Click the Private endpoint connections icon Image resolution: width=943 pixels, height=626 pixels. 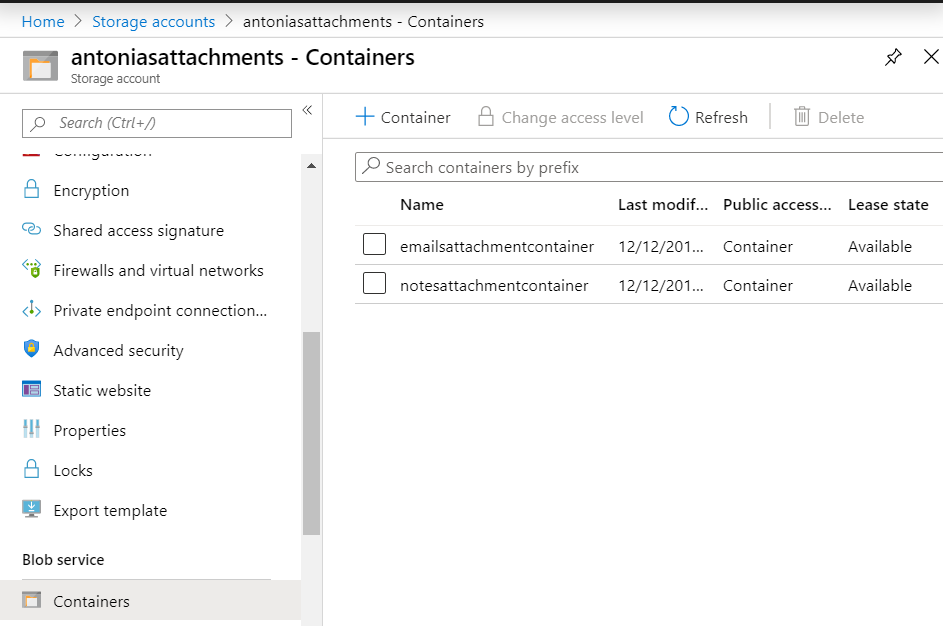(x=31, y=310)
